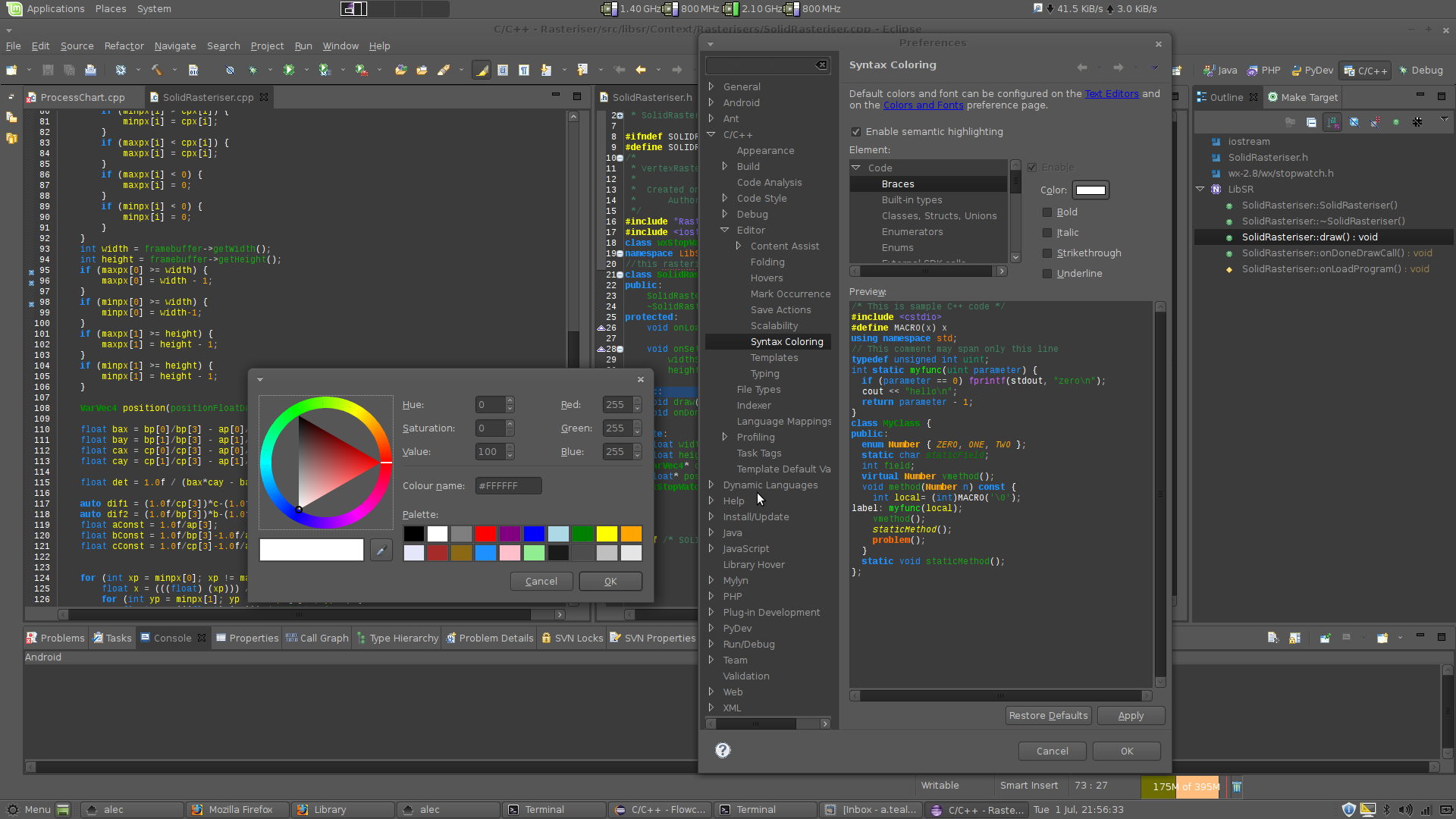The width and height of the screenshot is (1456, 819).
Task: Expand the General preferences node
Action: [x=711, y=86]
